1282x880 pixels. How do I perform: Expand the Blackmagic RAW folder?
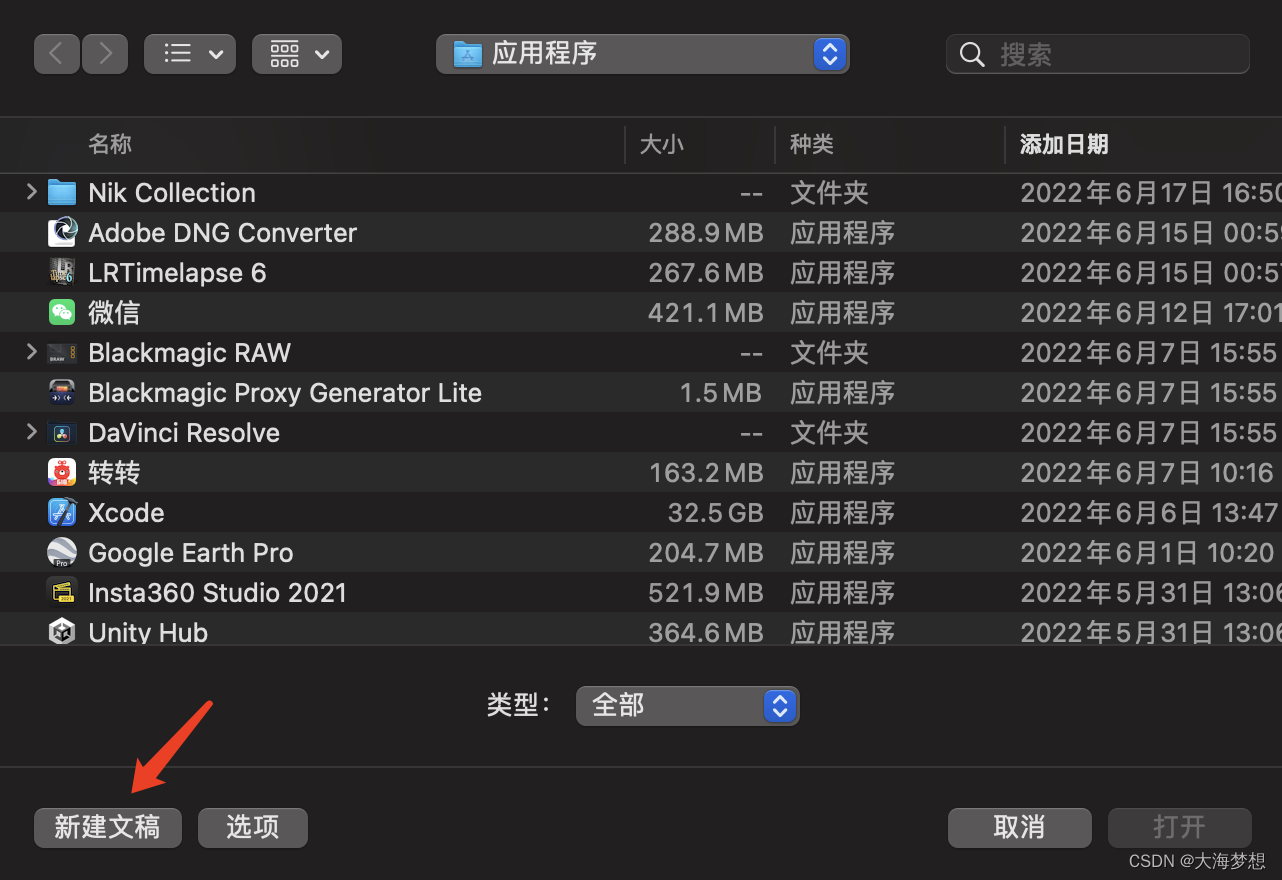[31, 351]
